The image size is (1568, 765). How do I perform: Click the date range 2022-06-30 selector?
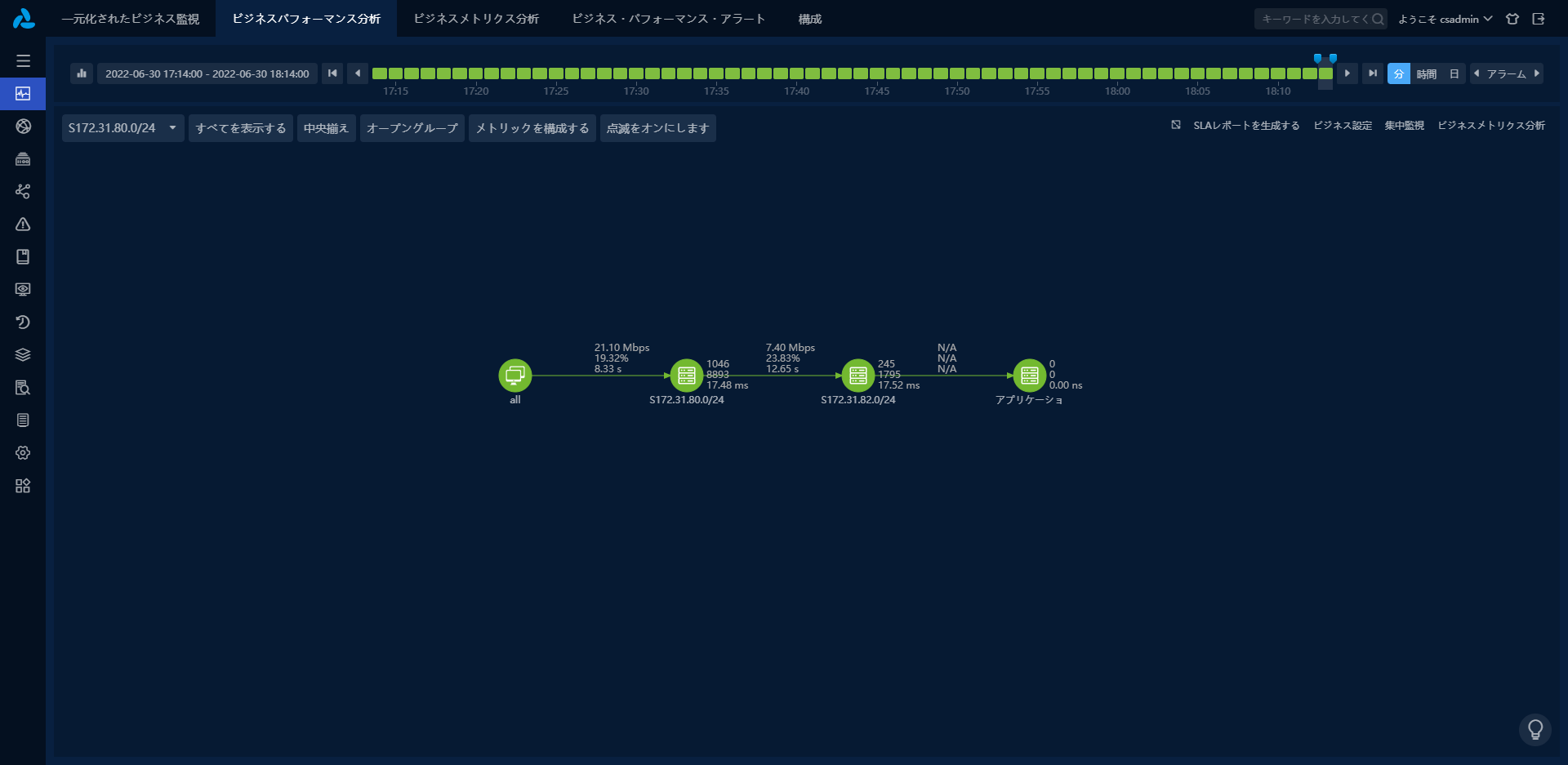207,74
